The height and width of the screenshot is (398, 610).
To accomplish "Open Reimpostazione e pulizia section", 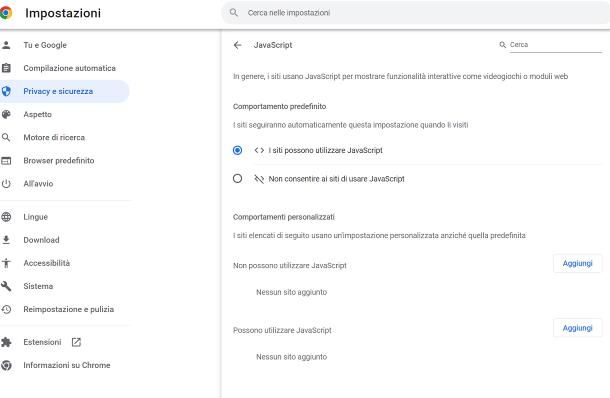I will tap(64, 309).
